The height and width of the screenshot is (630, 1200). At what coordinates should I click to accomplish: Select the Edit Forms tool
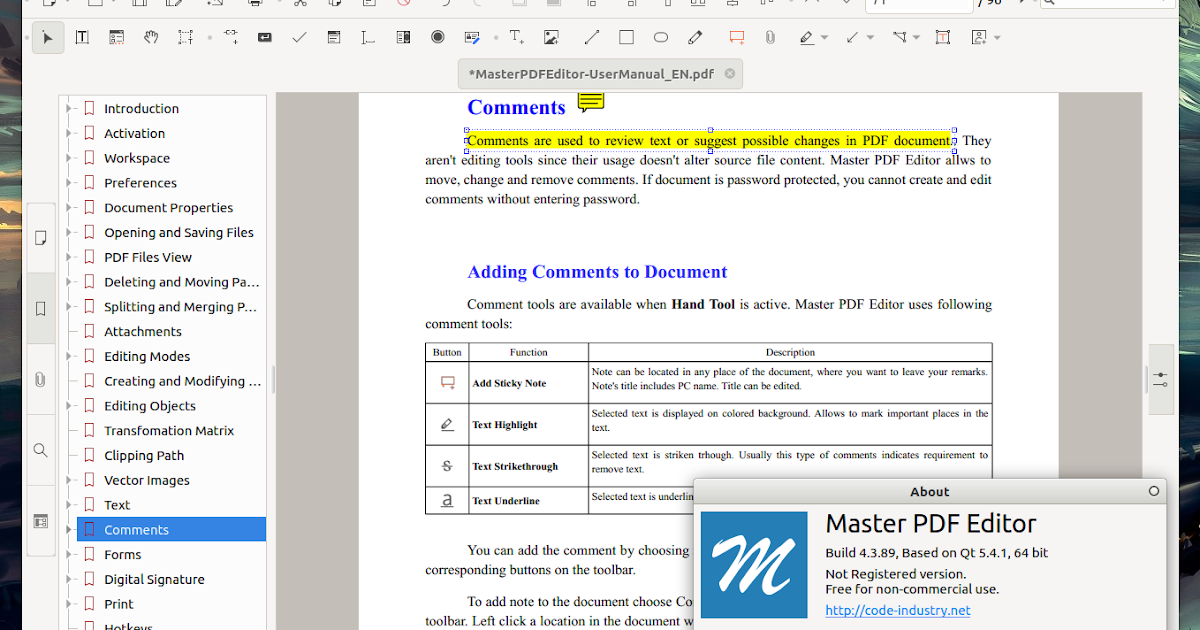116,38
